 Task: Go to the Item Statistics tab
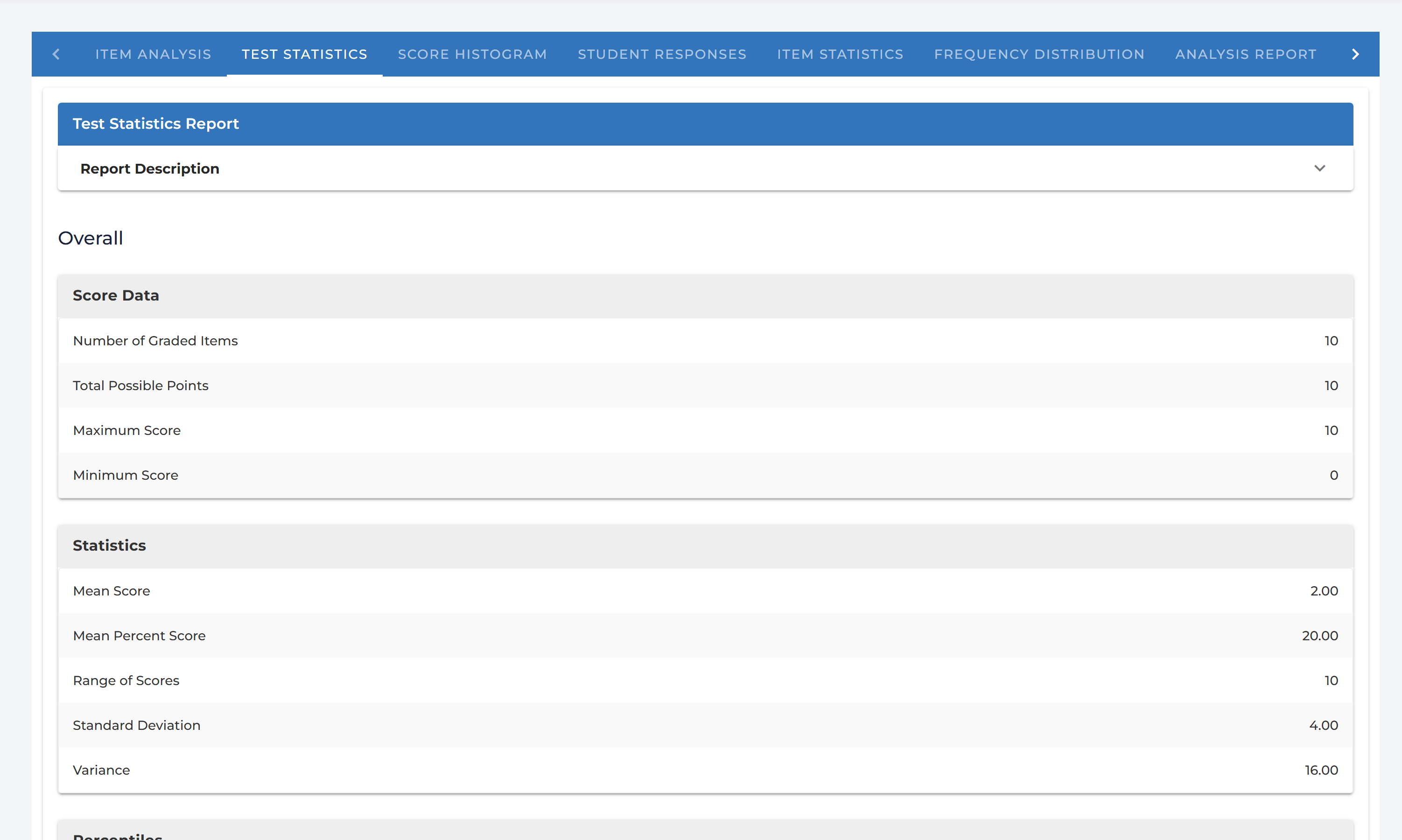click(840, 54)
